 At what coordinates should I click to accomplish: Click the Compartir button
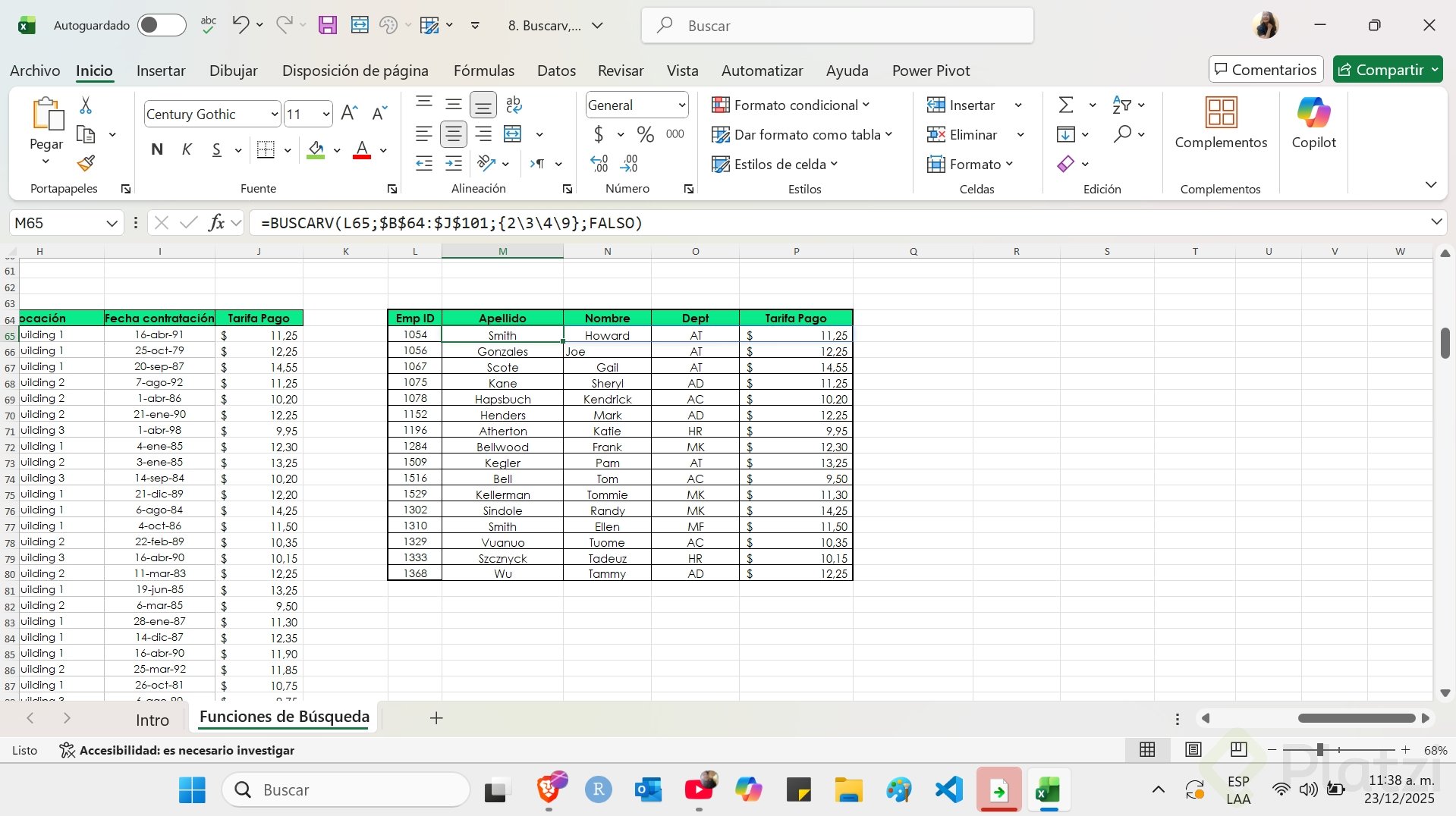tap(1387, 70)
